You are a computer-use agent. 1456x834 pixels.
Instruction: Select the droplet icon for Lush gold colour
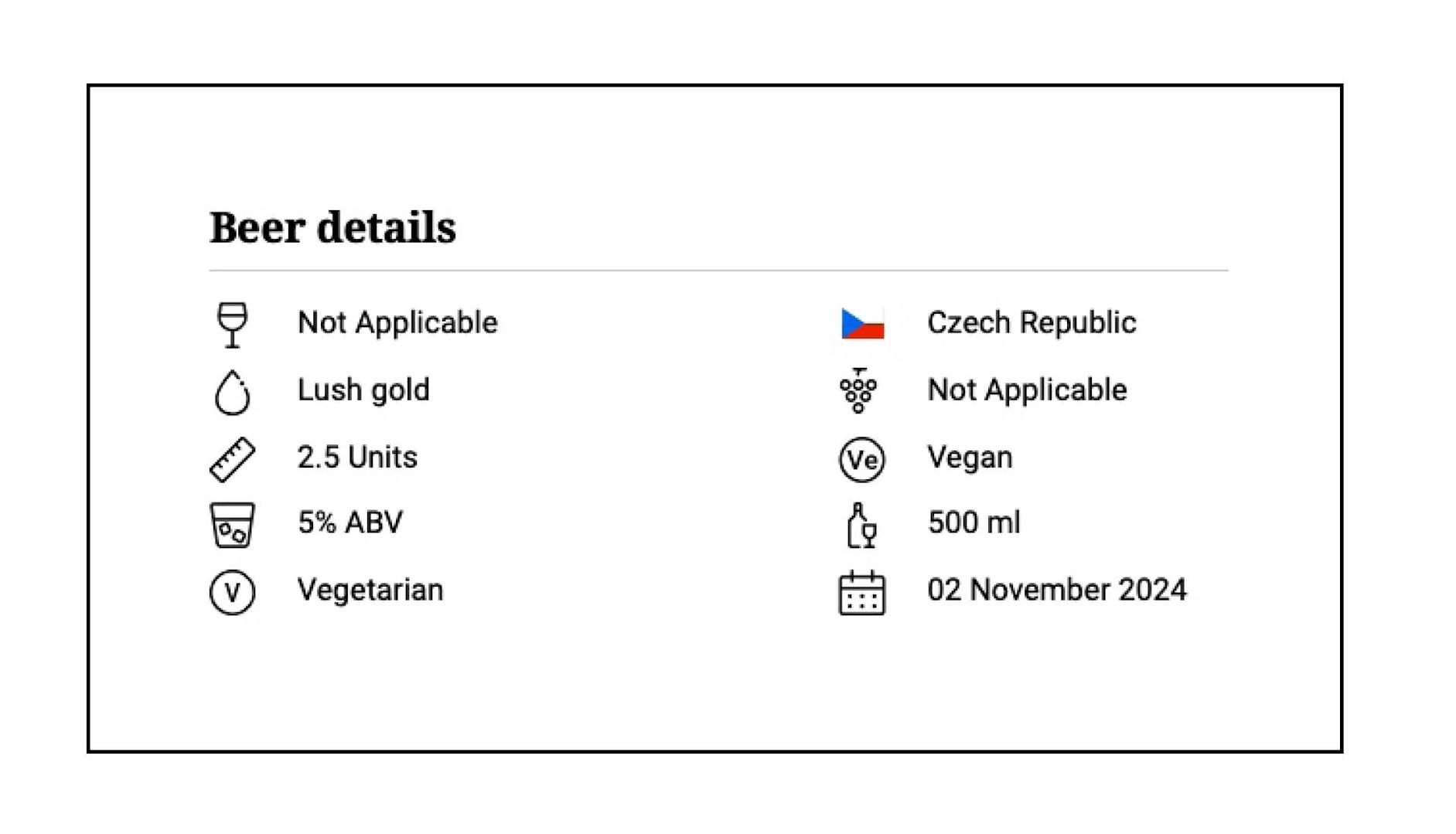click(232, 391)
